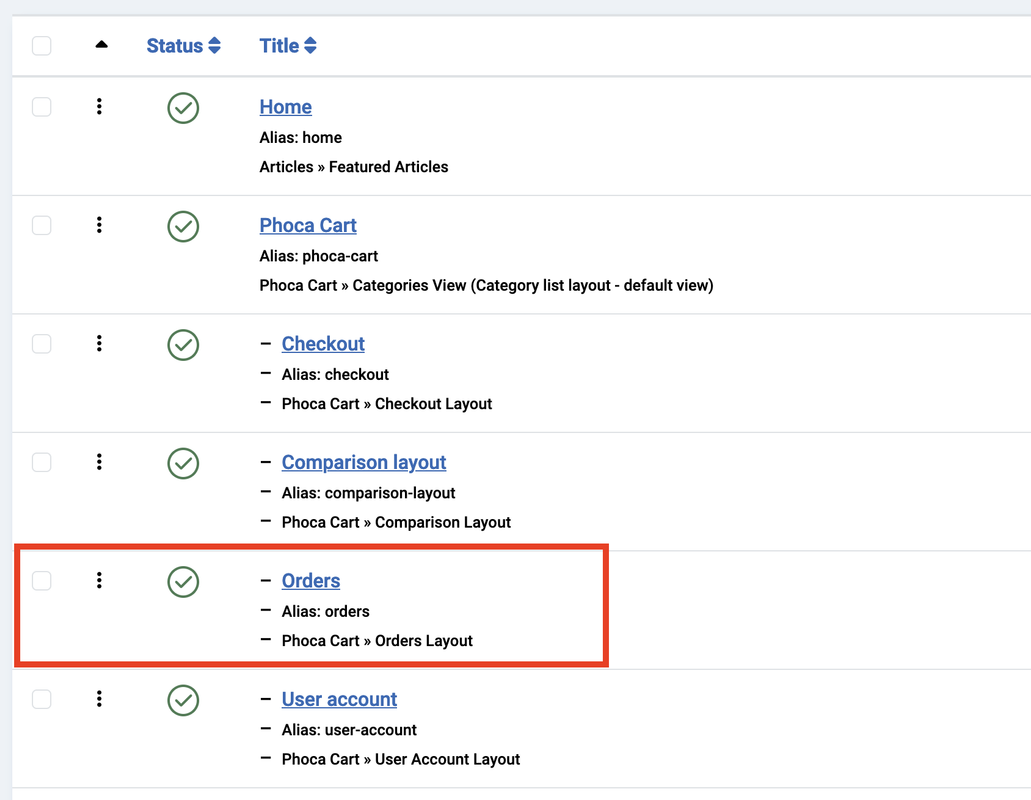
Task: Click 'Phoca Cart » Orders Layout' text
Action: [x=377, y=640]
